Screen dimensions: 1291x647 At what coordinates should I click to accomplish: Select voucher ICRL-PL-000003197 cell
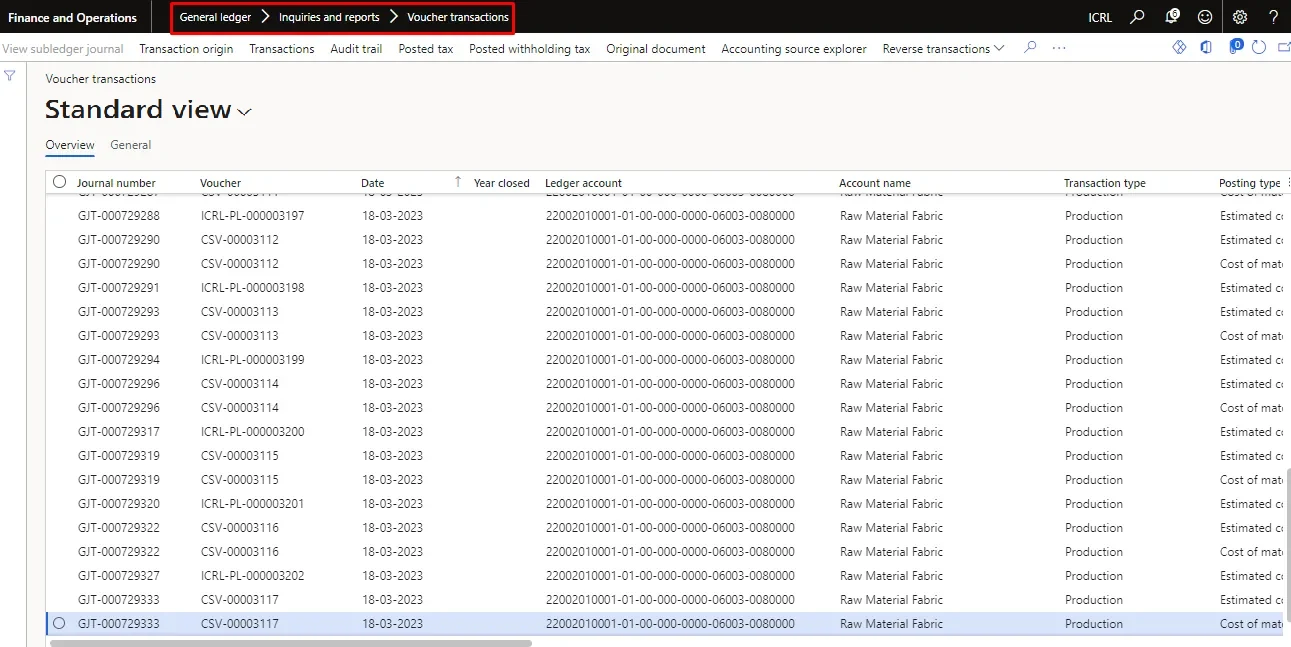252,216
